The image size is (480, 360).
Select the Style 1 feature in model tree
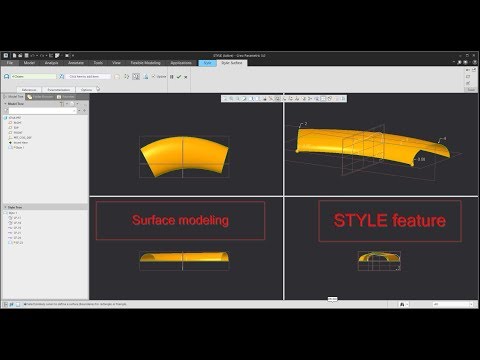[x=16, y=147]
